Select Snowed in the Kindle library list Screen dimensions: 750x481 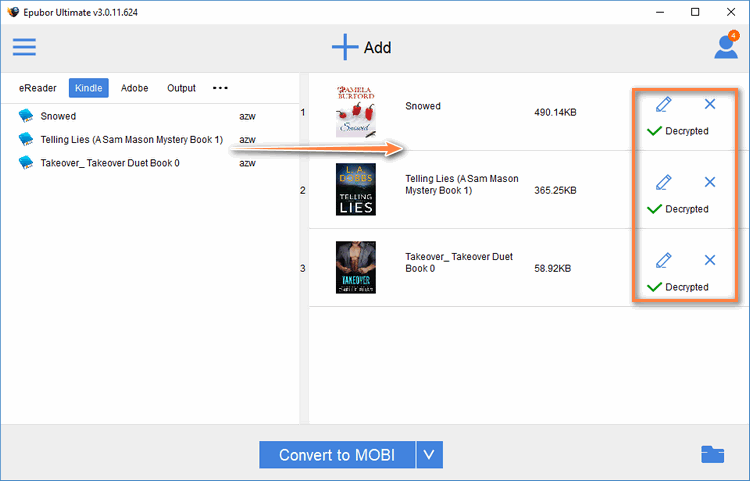(58, 116)
